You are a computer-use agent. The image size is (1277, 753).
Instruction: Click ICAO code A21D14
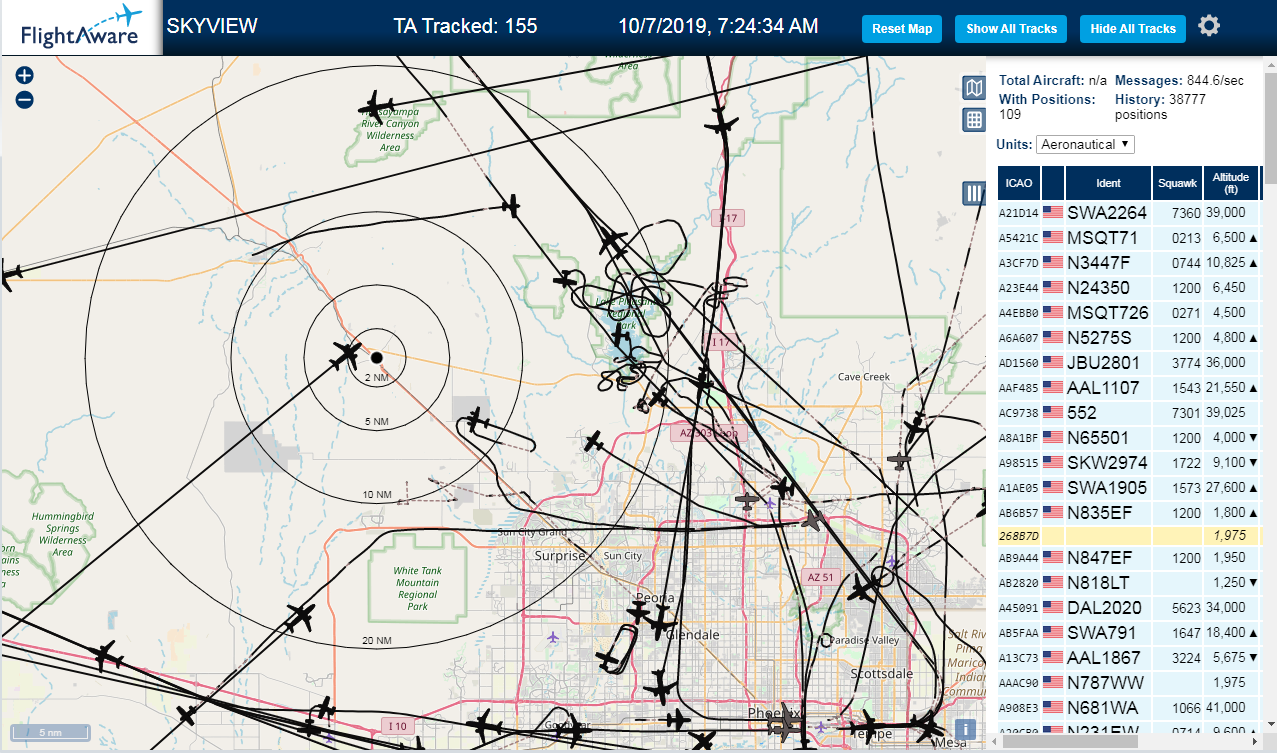click(1019, 213)
